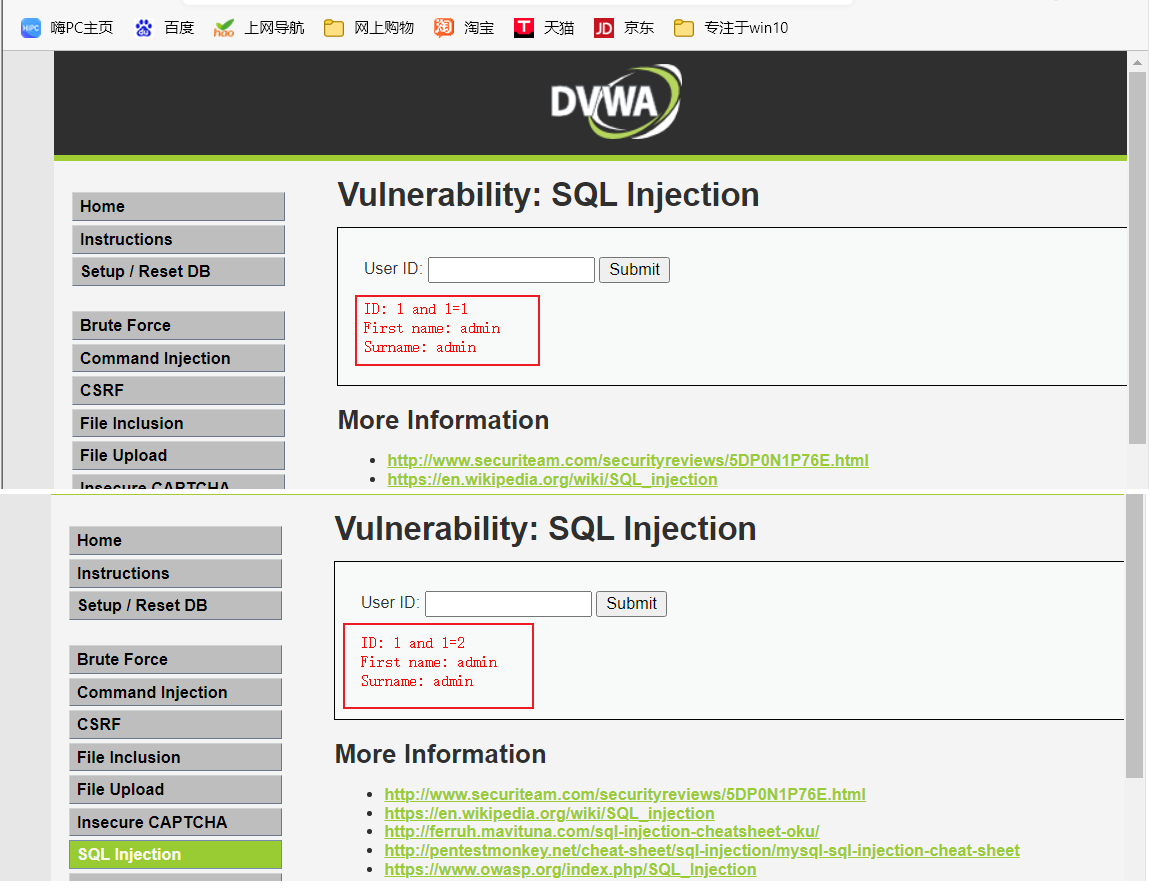Click the 嗨PC主页 bookmark icon
The height and width of the screenshot is (890, 1150).
click(31, 27)
